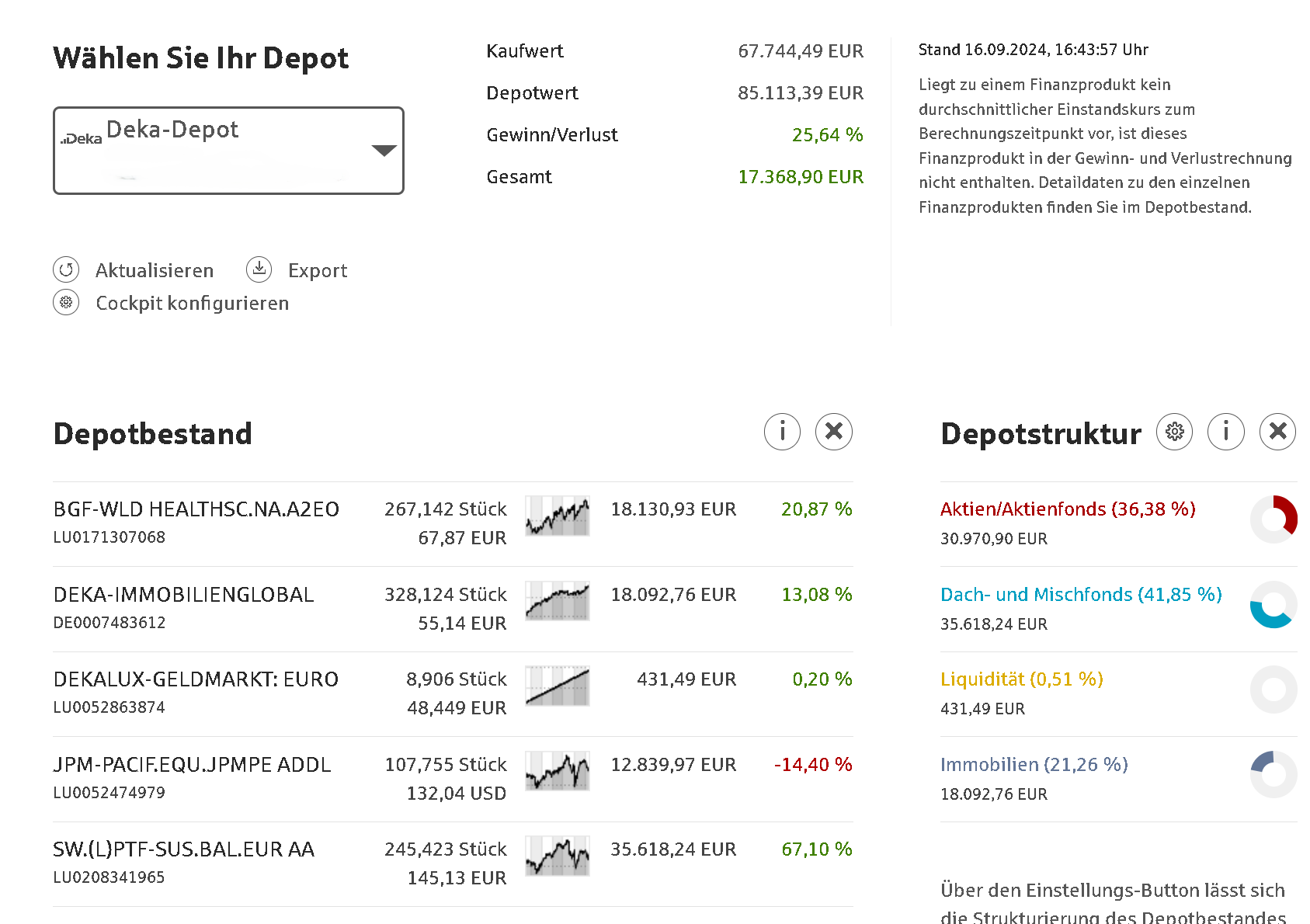
Task: Select the Dach- und Mischfonds category
Action: tap(1080, 595)
